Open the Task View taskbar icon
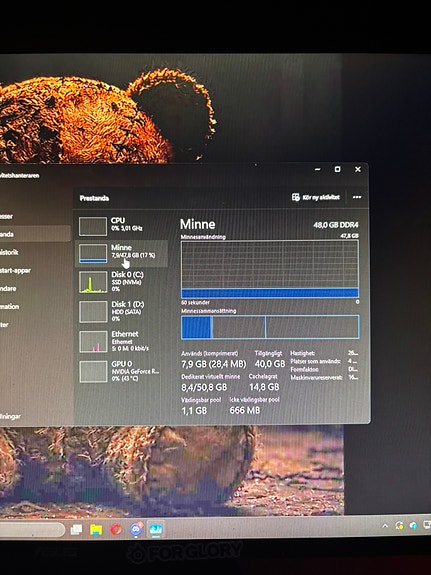Image resolution: width=431 pixels, height=575 pixels. coord(76,530)
